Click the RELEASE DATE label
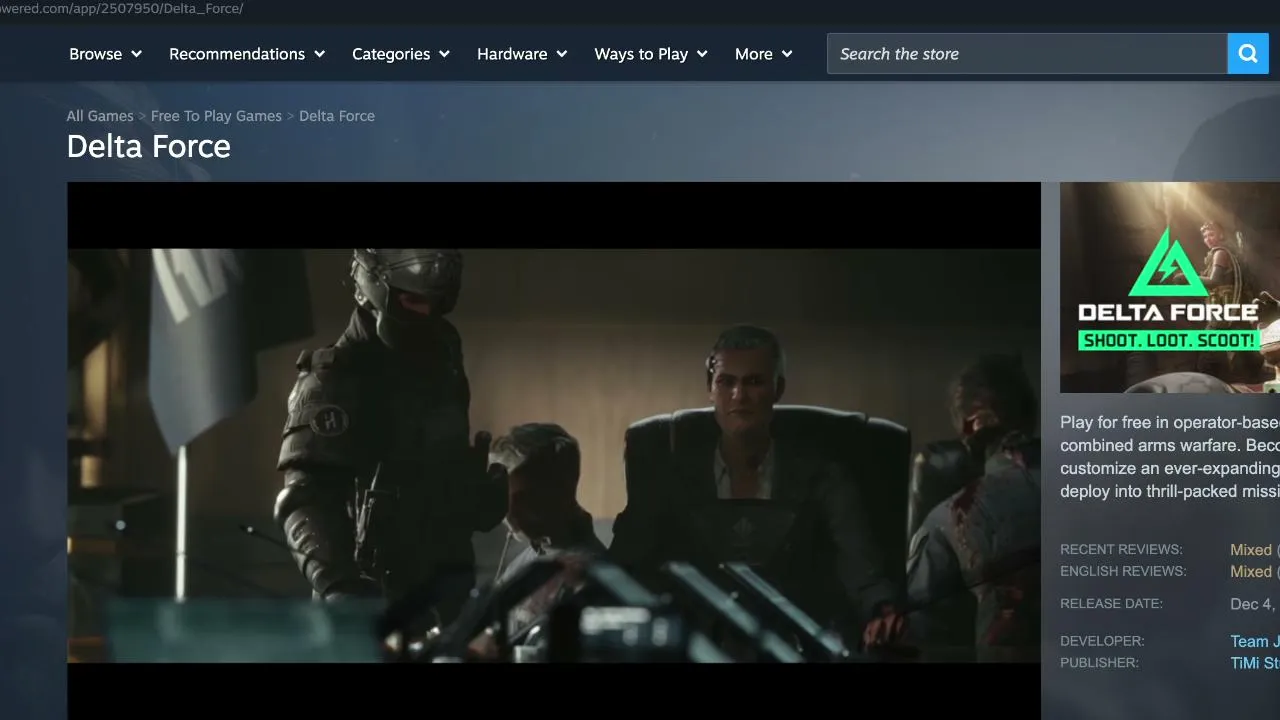The height and width of the screenshot is (720, 1280). pos(1111,604)
